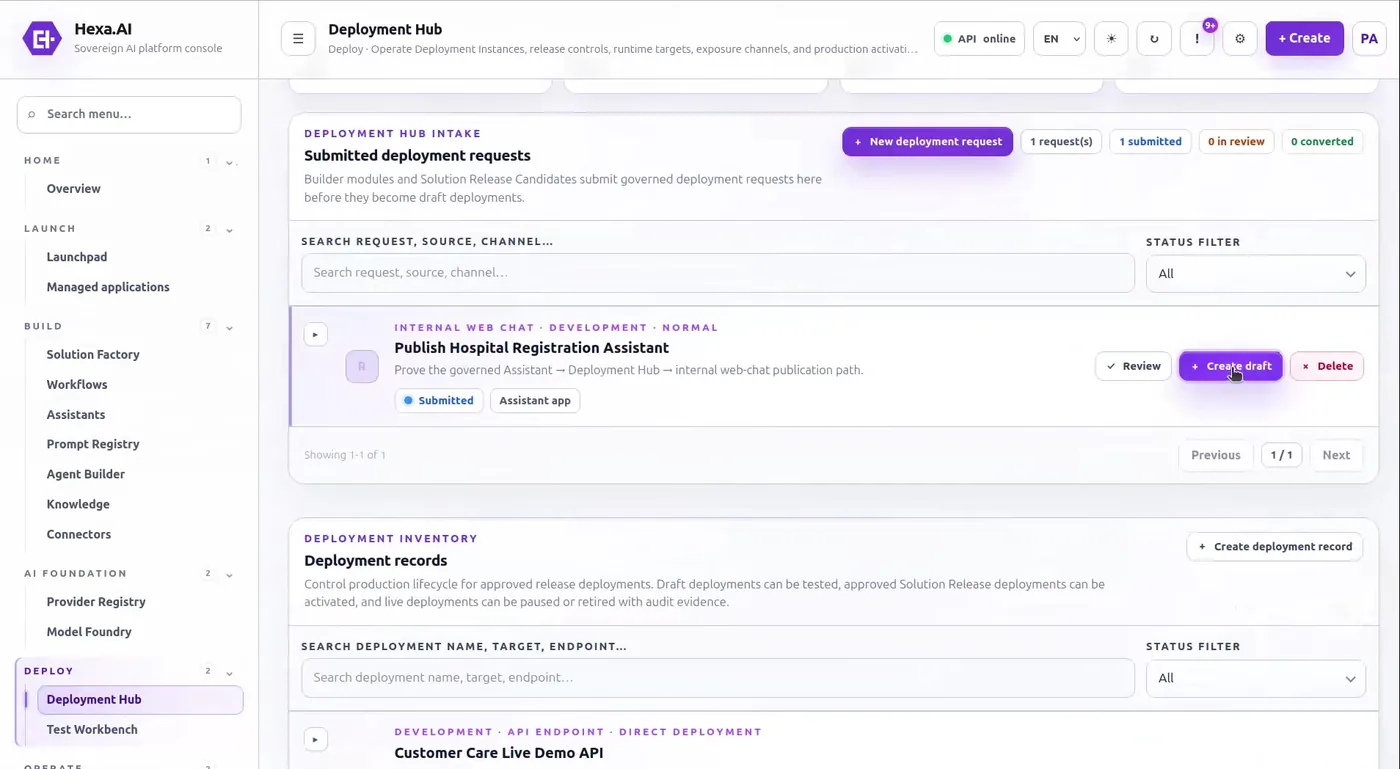
Task: Click Create deployment record button
Action: pyautogui.click(x=1275, y=546)
